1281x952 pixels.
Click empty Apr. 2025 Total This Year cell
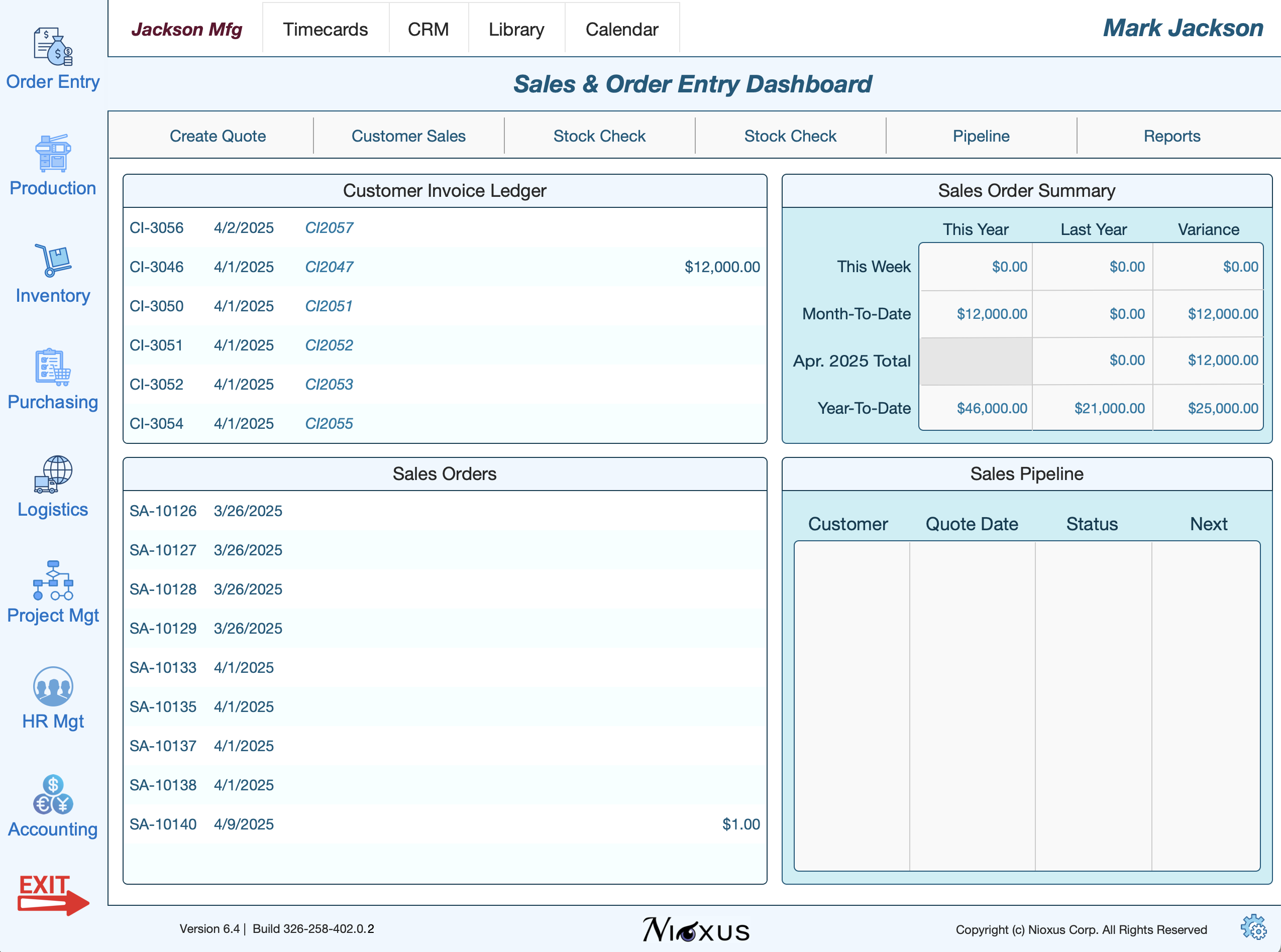pyautogui.click(x=976, y=361)
